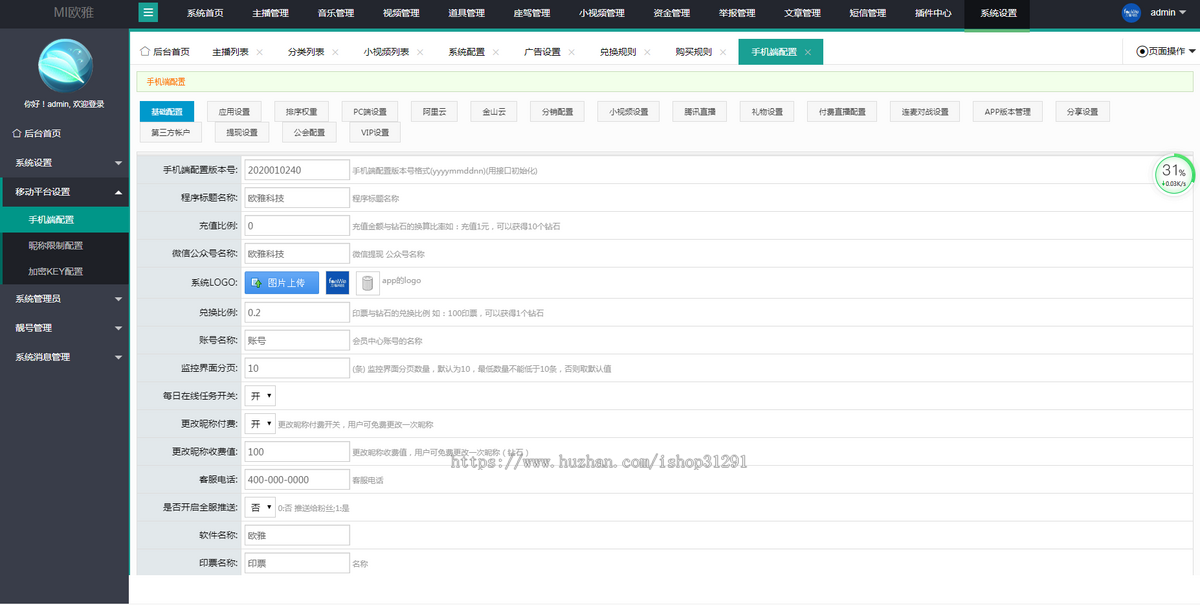Open the 更改昵称付费 dropdown
Viewport: 1200px width, 605px height.
(x=260, y=424)
